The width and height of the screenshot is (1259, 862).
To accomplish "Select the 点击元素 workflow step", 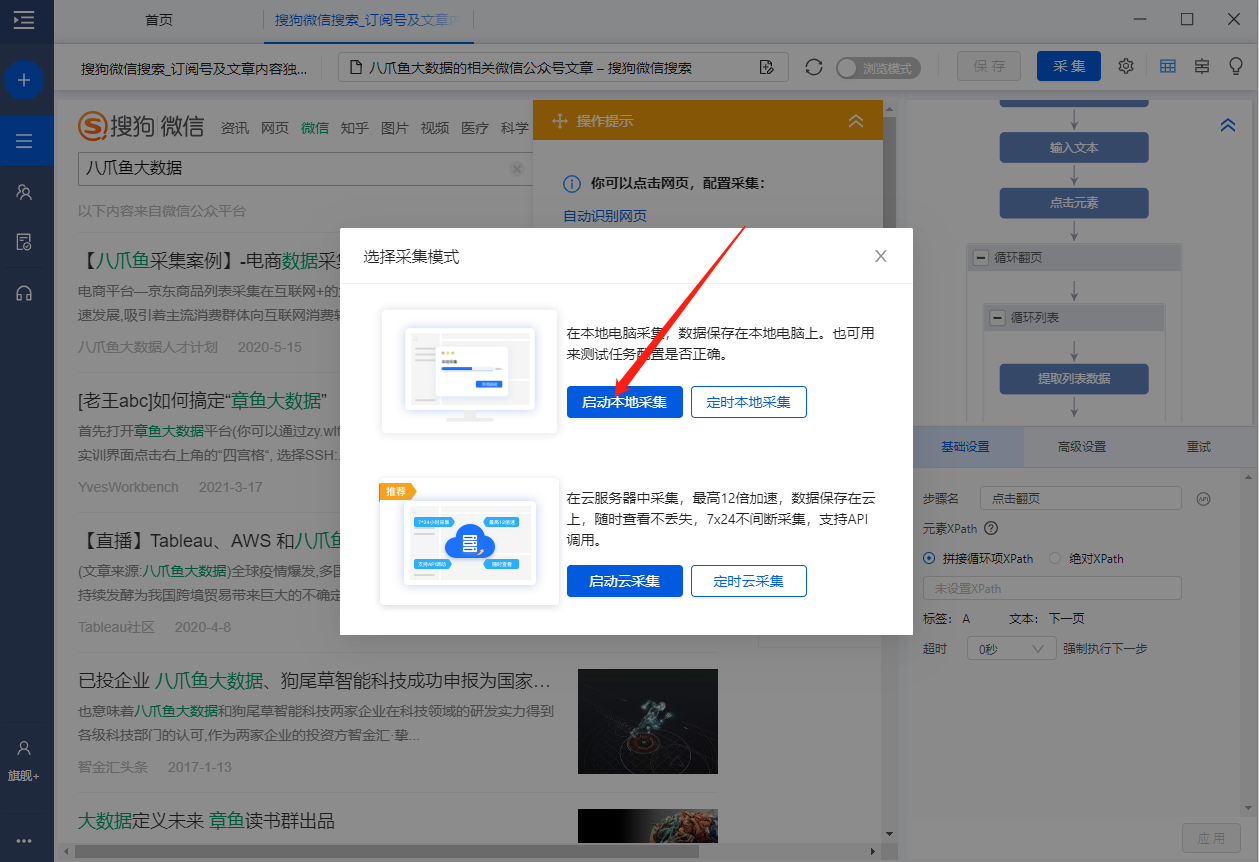I will tap(1074, 203).
